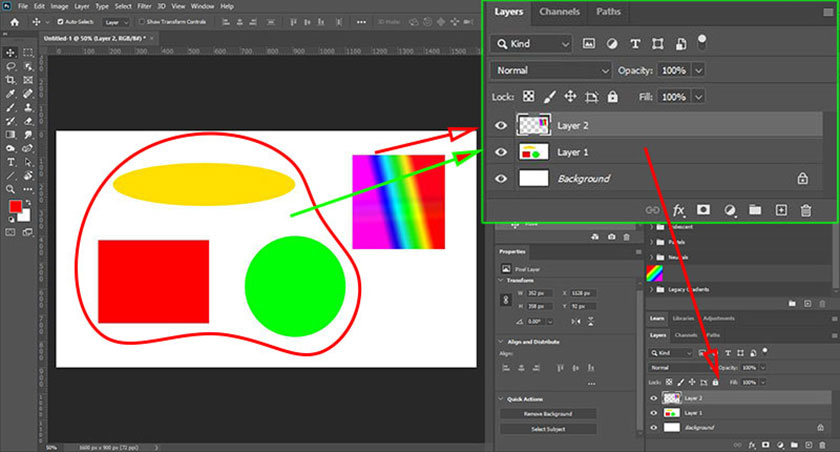The image size is (840, 452).
Task: Switch to Channels tab in enlarged panel
Action: tap(559, 12)
